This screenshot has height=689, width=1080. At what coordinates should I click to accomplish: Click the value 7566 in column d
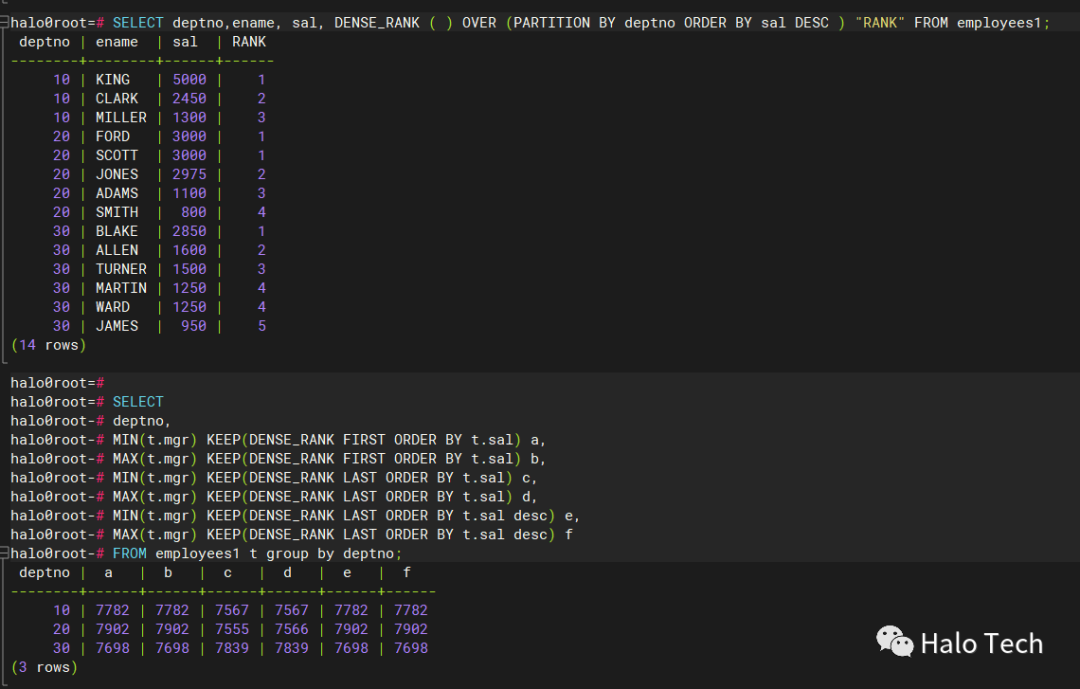click(x=291, y=630)
